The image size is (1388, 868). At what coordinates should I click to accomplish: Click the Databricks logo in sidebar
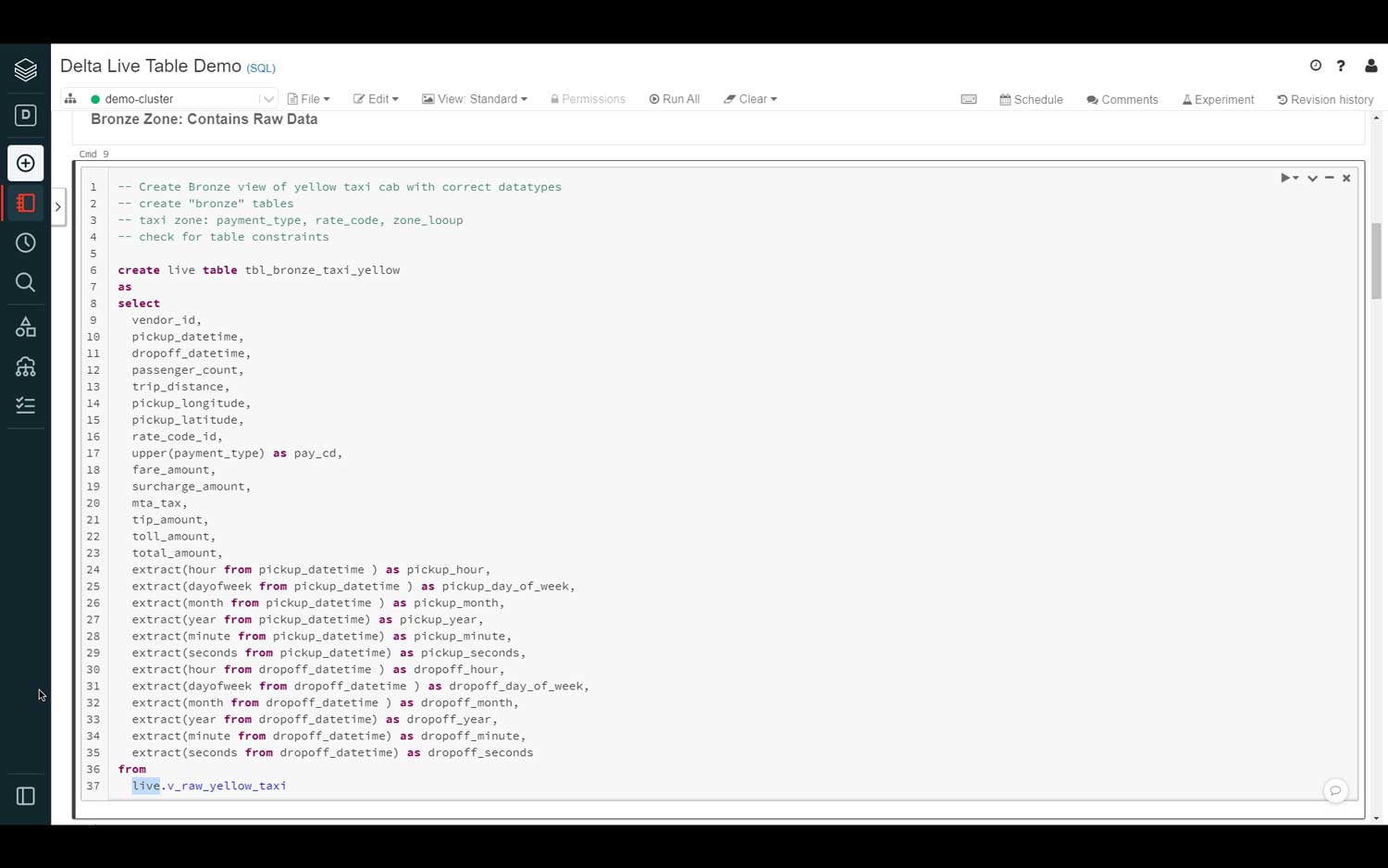click(25, 69)
